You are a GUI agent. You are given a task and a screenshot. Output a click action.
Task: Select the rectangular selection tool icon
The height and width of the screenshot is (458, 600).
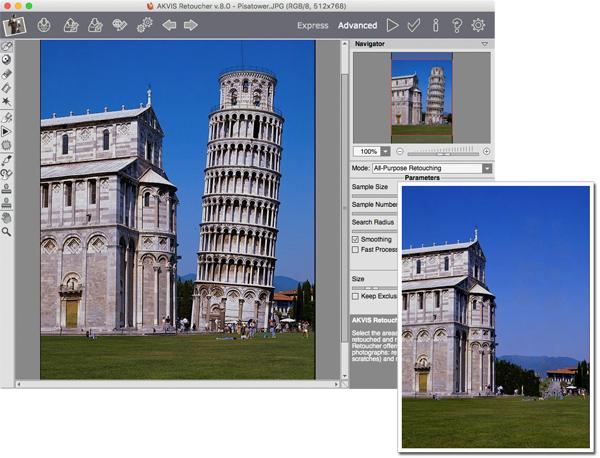[x=7, y=88]
